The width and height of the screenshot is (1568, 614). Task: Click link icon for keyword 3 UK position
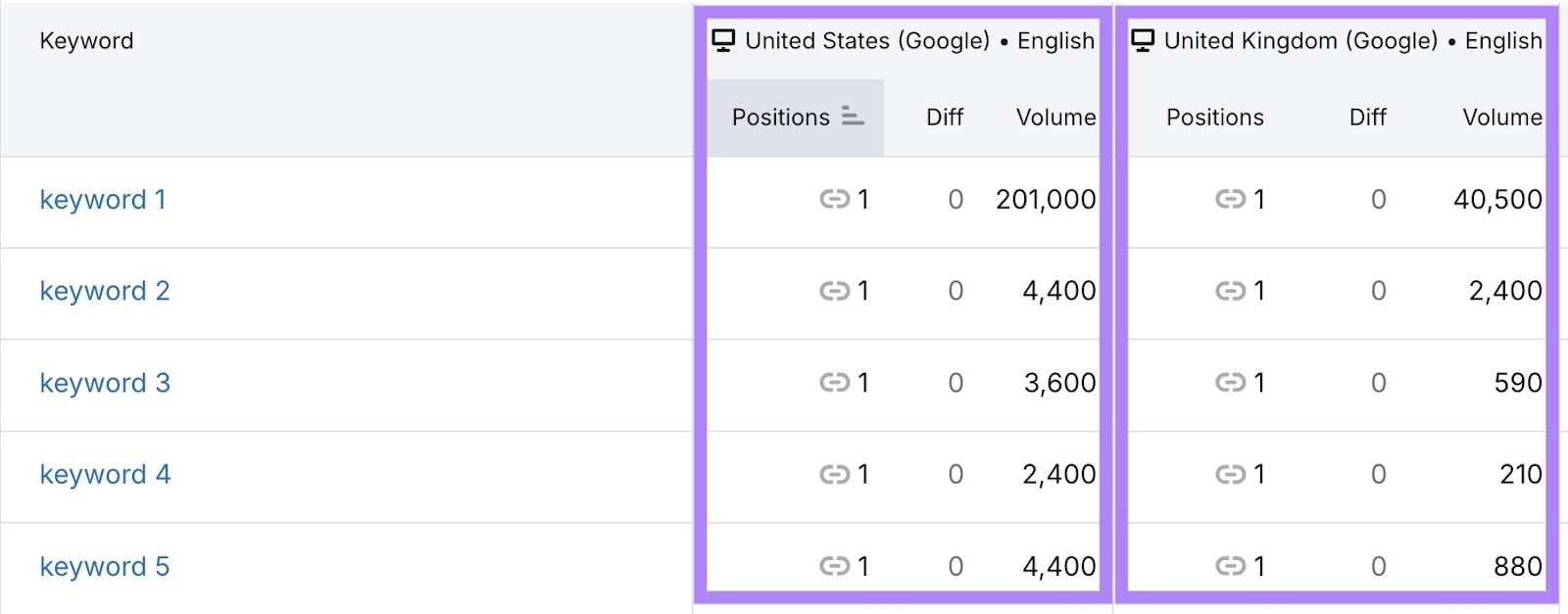pyautogui.click(x=1230, y=383)
